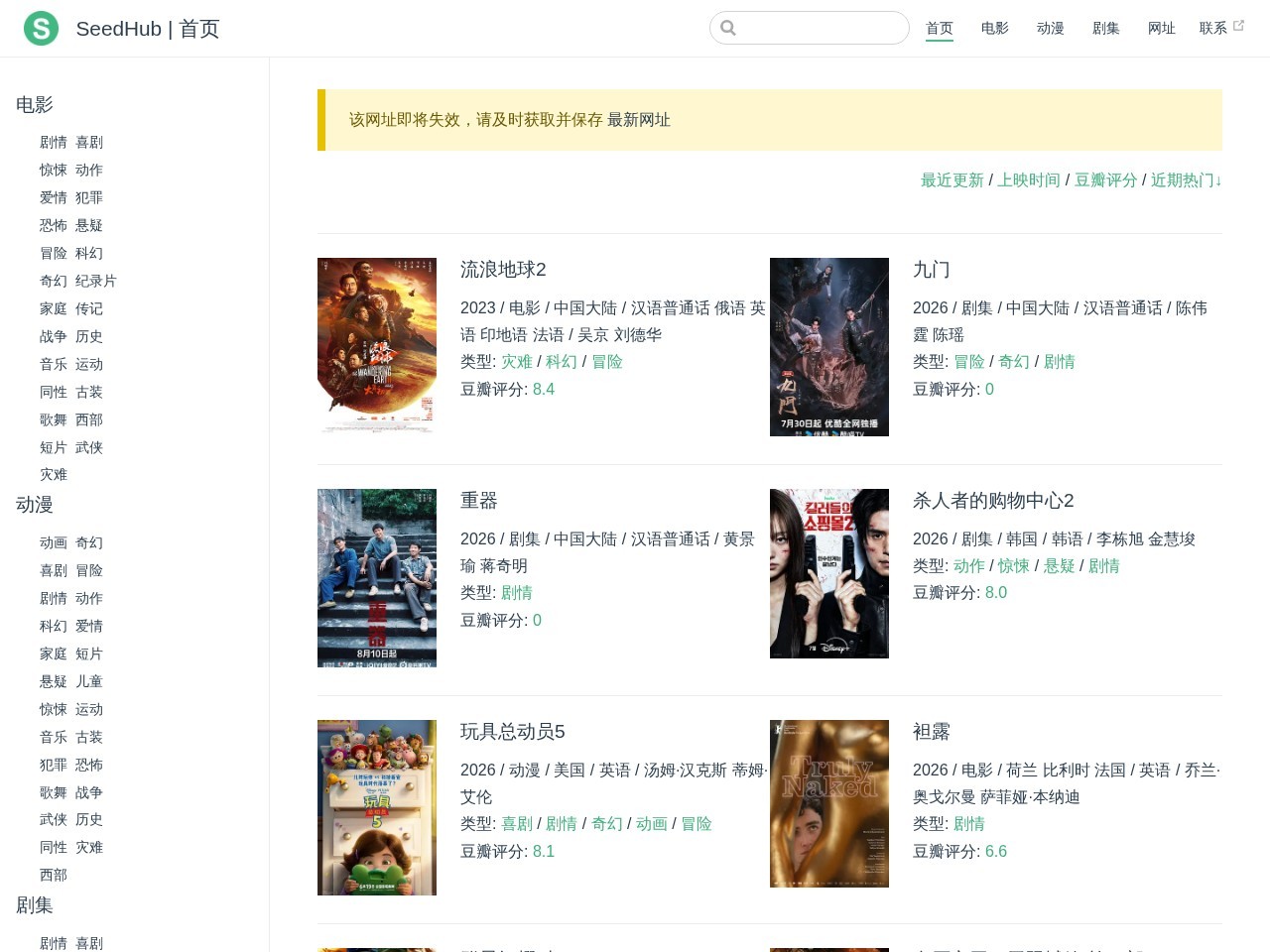
Task: Click the 动画 genre tag under 玩具总动员5
Action: coord(652,824)
